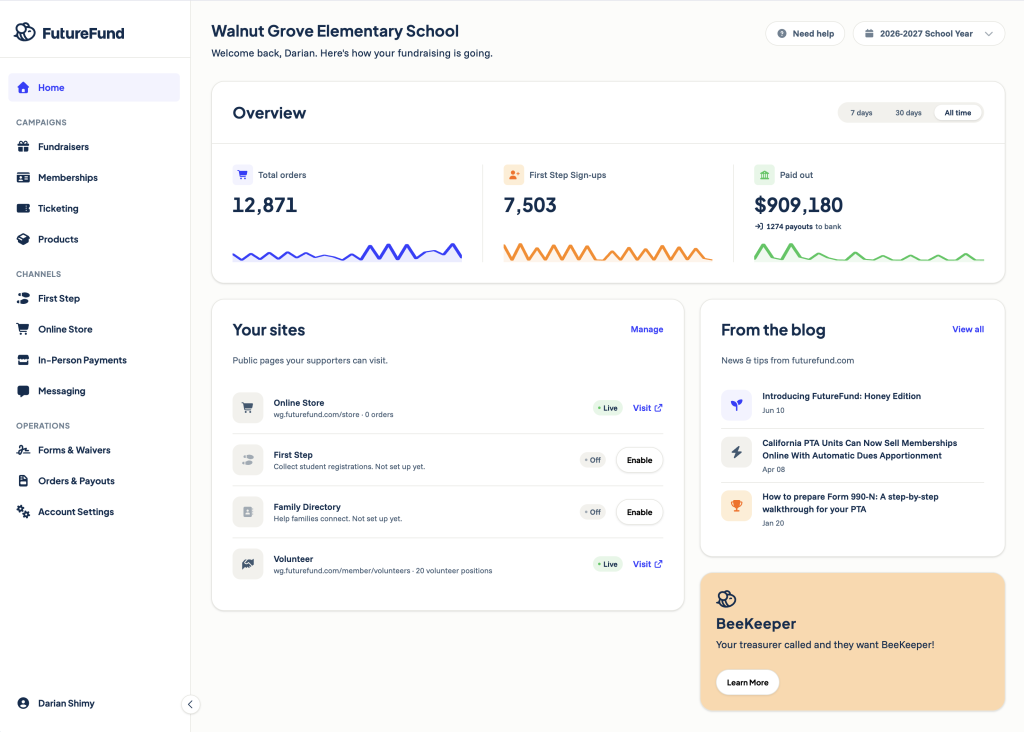This screenshot has height=732, width=1024.
Task: Click the Memberships card icon
Action: click(24, 178)
